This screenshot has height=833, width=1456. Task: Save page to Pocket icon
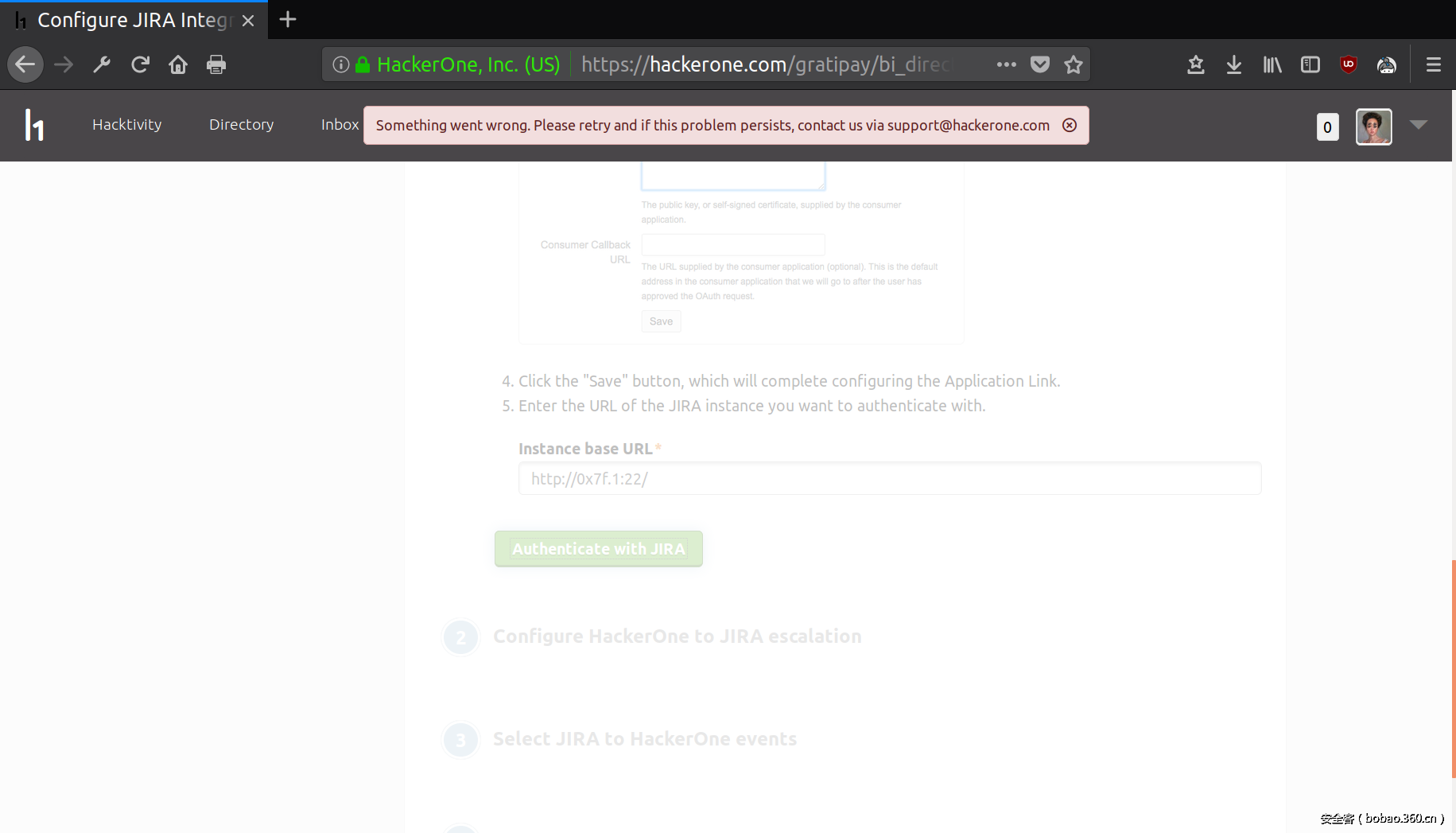[1040, 64]
